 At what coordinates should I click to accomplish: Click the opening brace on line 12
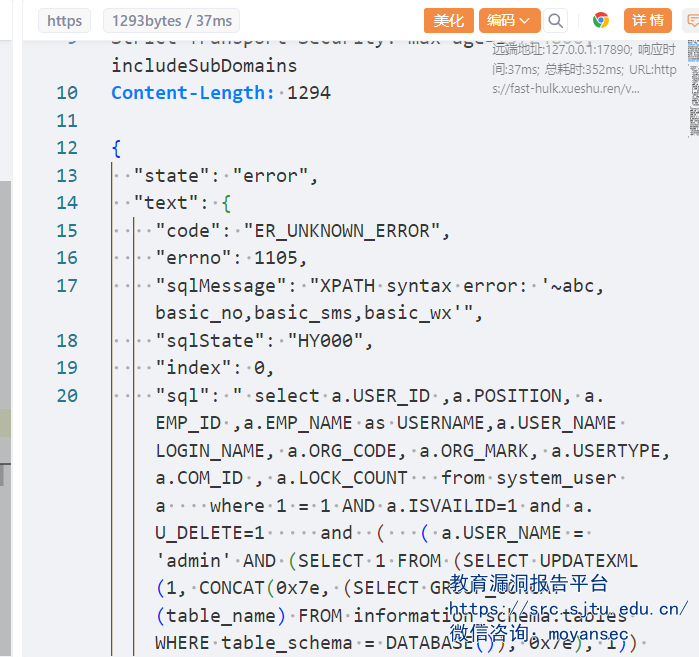click(116, 148)
